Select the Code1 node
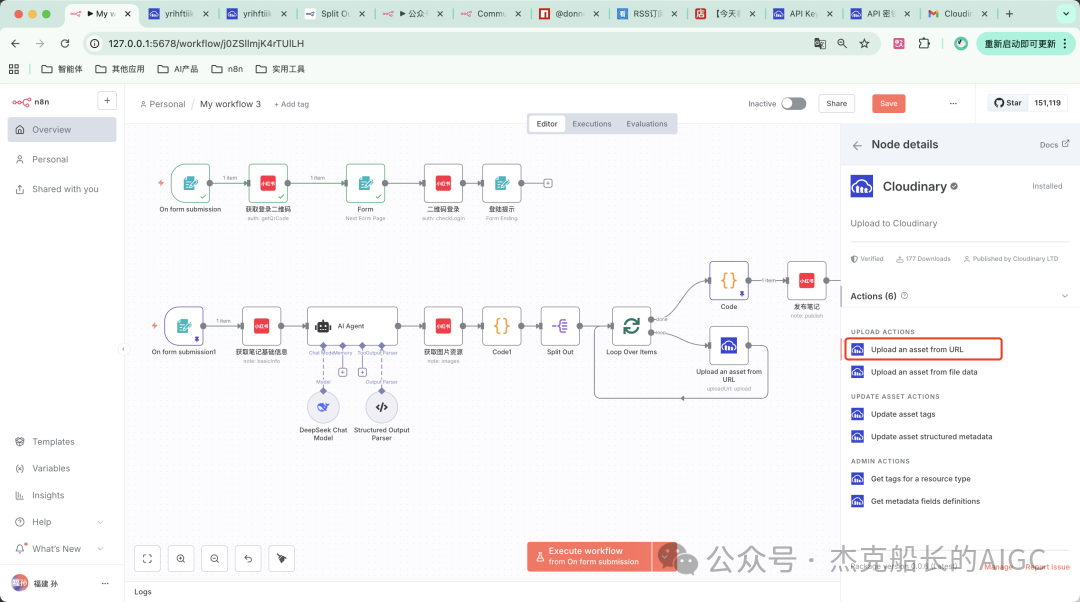Screen dimensions: 1080x602 click(501, 326)
